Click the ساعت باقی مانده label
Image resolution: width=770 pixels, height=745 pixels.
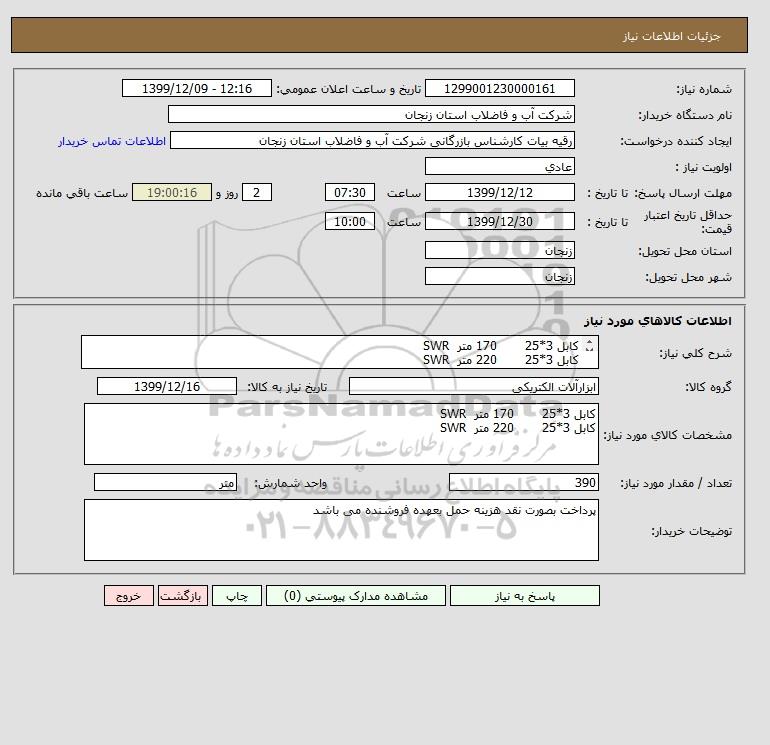(x=82, y=193)
